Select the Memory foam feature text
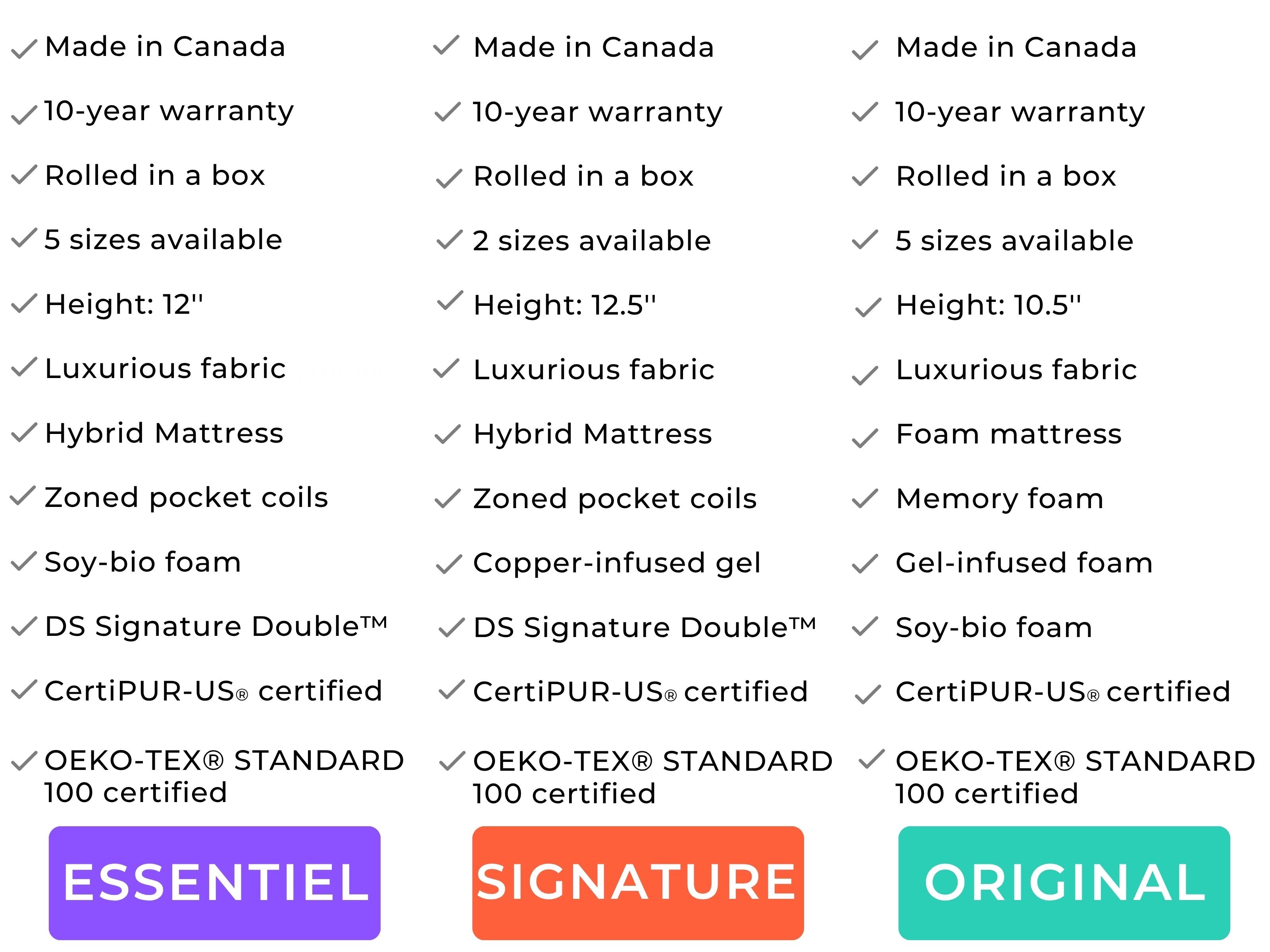The height and width of the screenshot is (952, 1270). [1000, 499]
